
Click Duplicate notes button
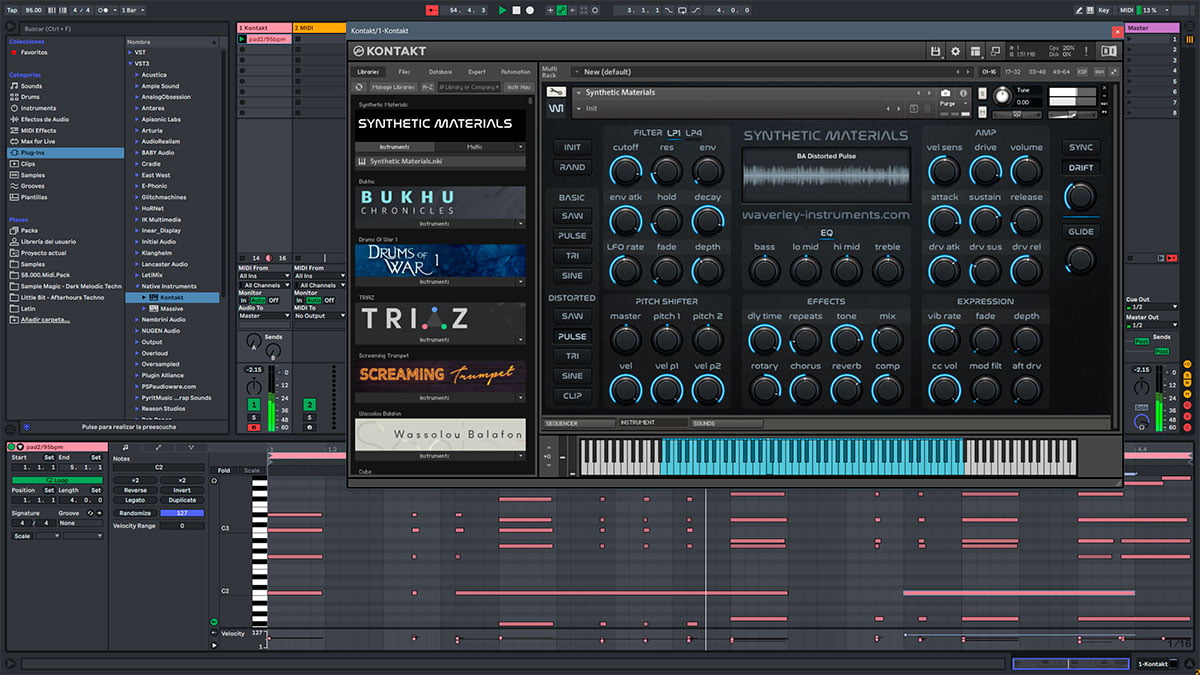[182, 500]
